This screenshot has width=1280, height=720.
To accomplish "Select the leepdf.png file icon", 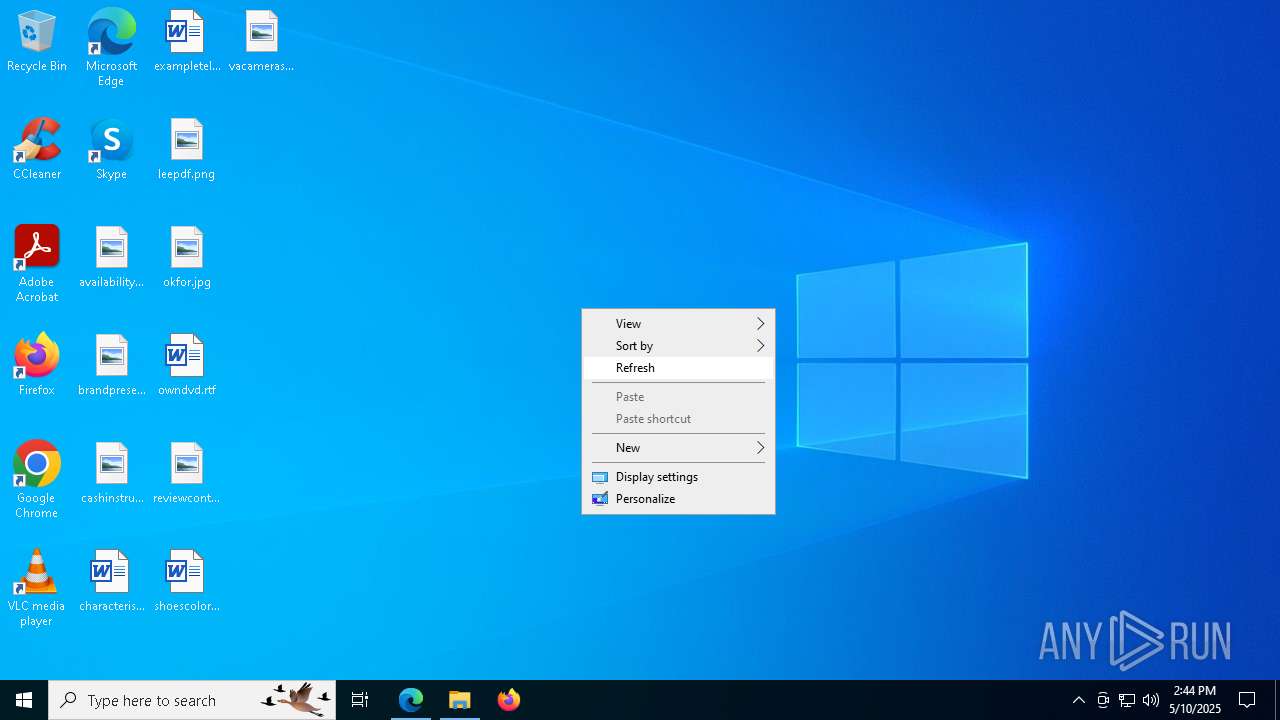I will 186,150.
